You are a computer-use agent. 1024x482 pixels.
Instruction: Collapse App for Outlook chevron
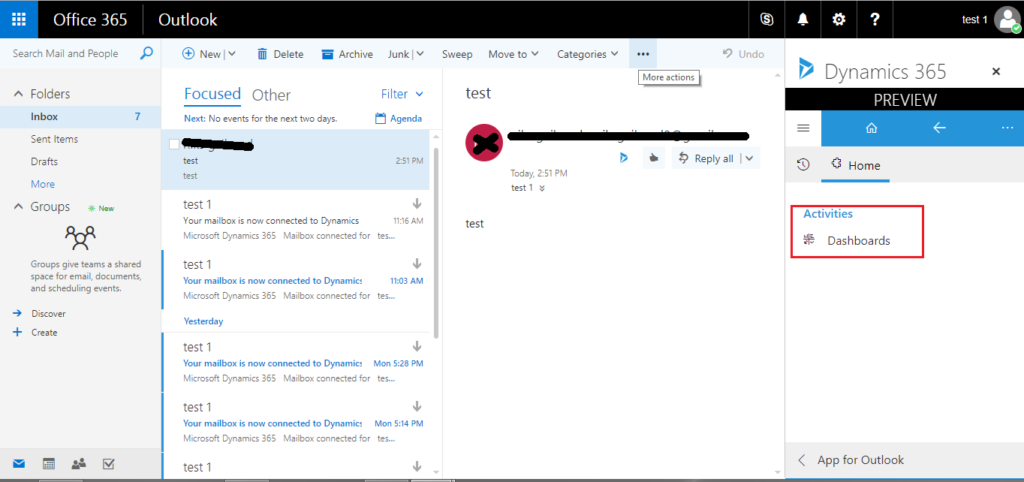point(802,460)
